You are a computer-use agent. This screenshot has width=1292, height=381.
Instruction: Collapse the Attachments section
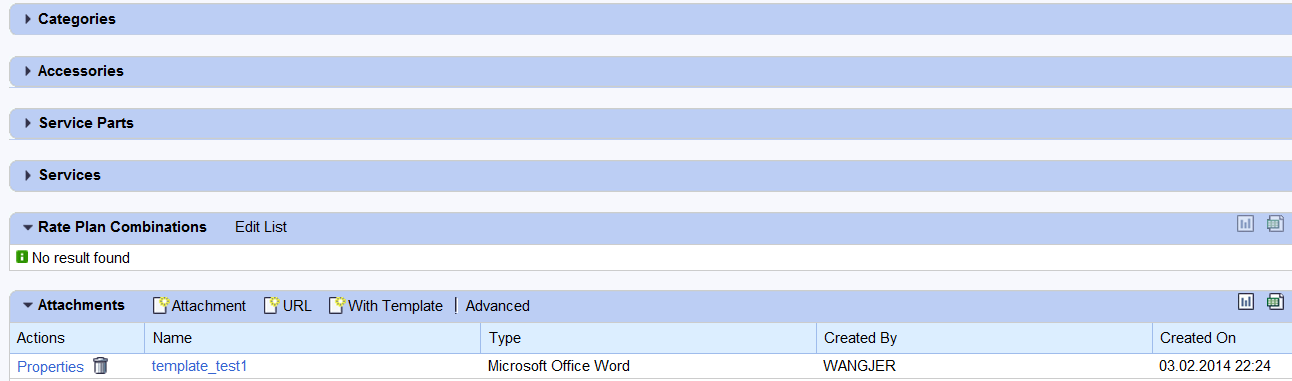click(28, 306)
